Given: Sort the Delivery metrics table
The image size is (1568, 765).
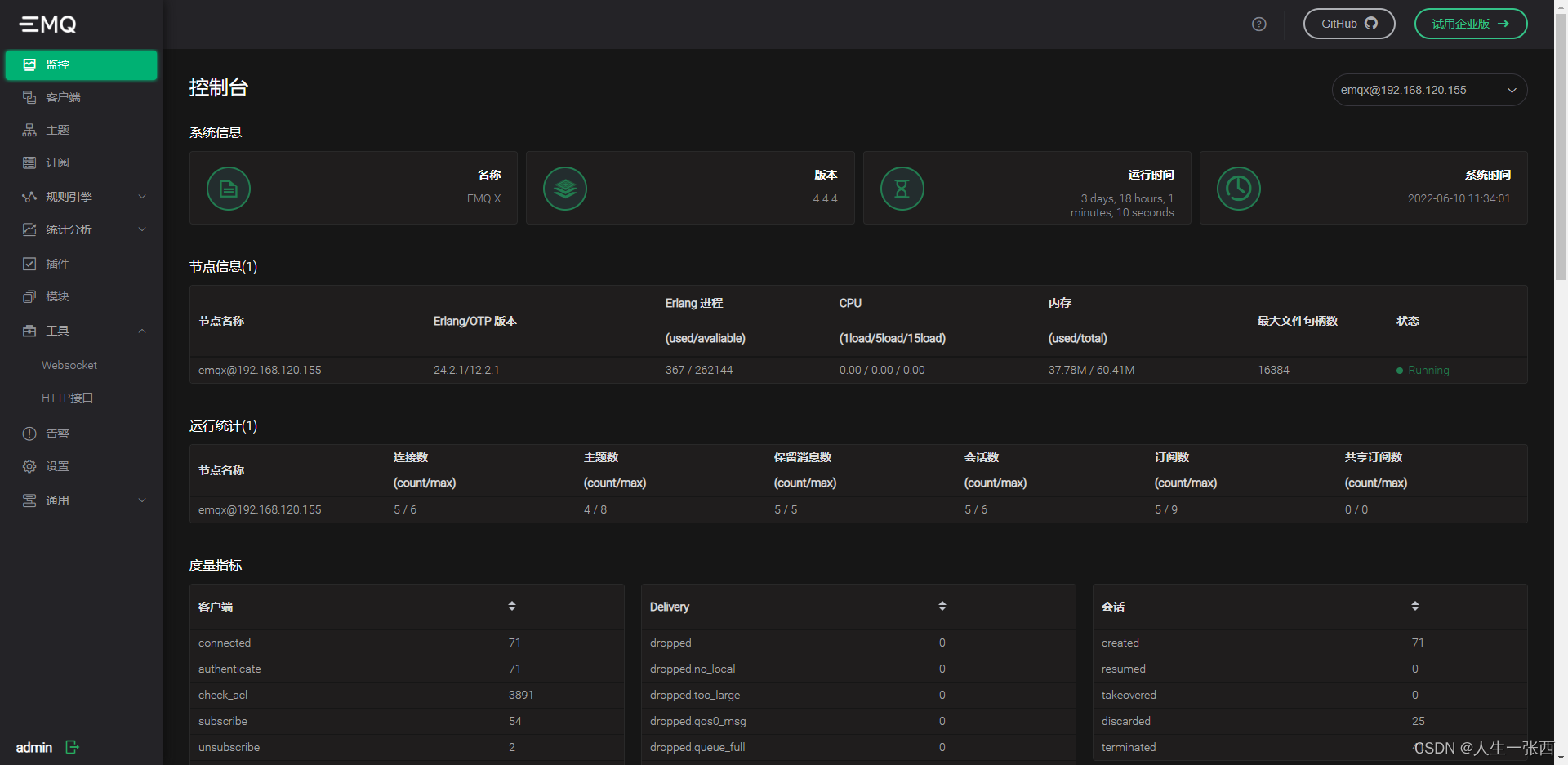Looking at the screenshot, I should (x=942, y=606).
